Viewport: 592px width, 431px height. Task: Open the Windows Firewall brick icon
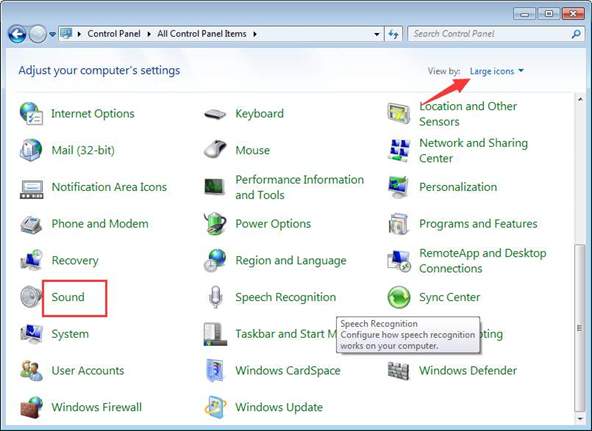click(31, 407)
